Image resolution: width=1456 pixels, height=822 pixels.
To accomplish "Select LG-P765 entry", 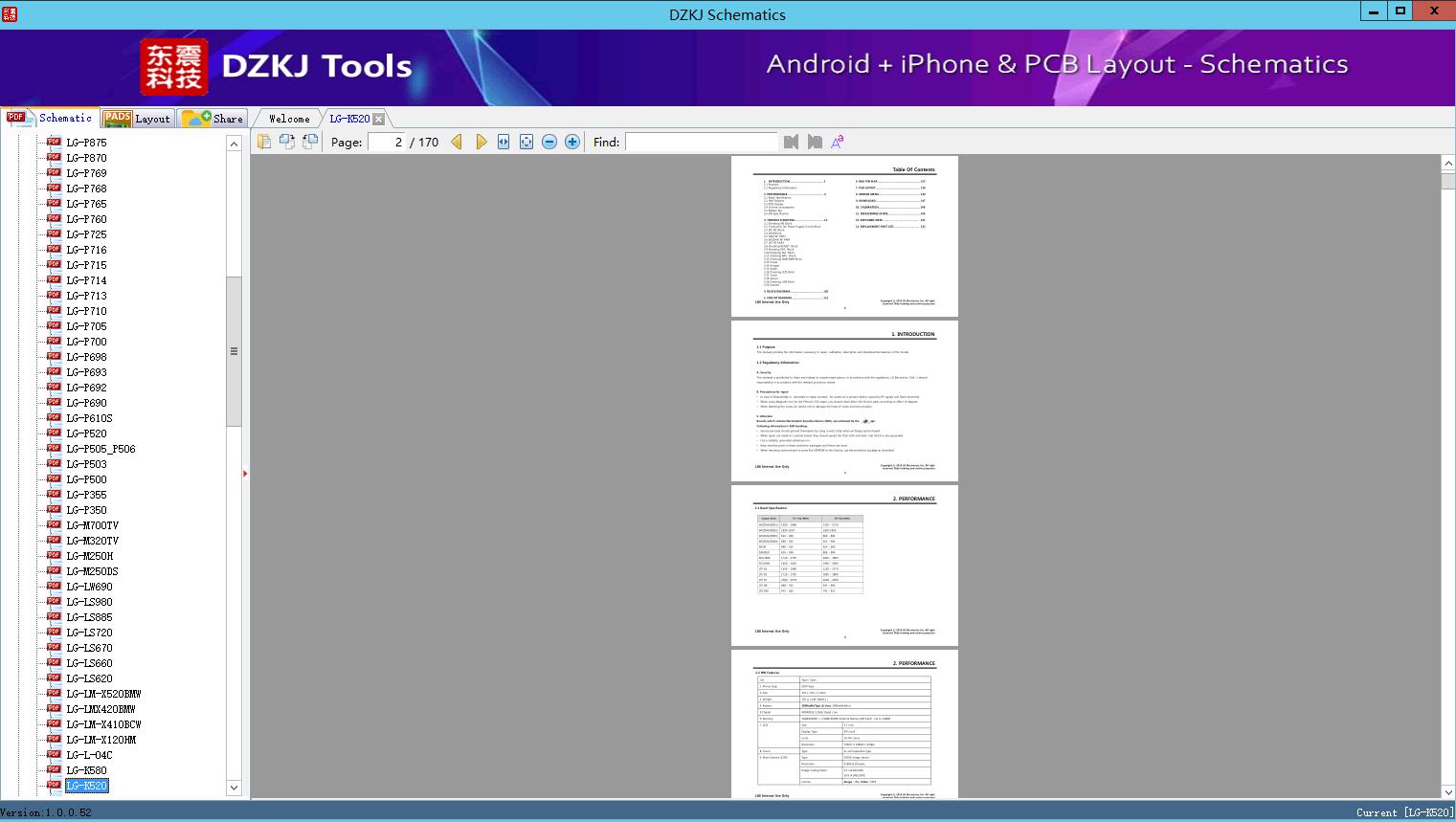I will tap(86, 204).
